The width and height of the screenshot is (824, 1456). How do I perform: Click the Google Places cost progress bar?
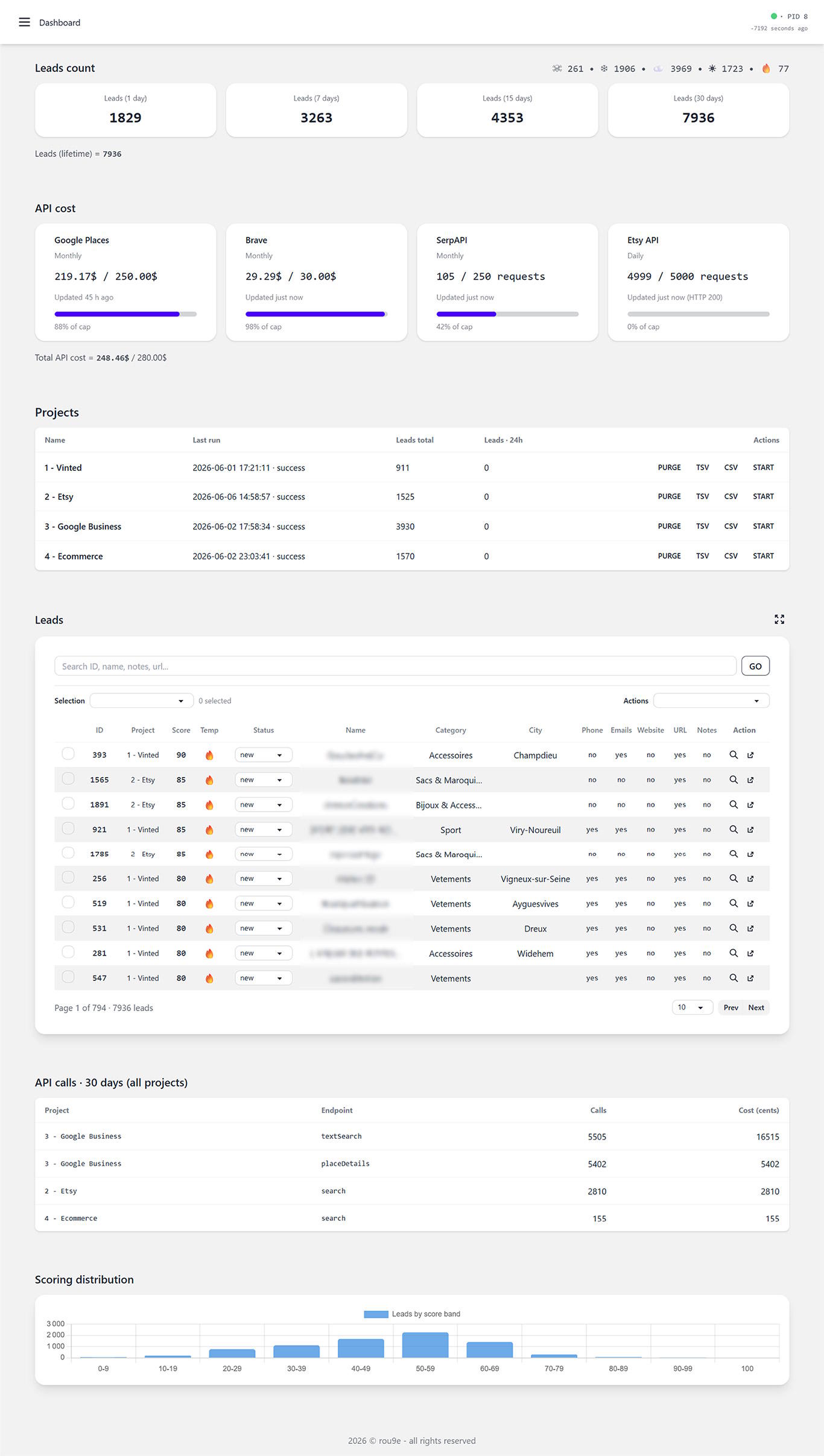125,314
